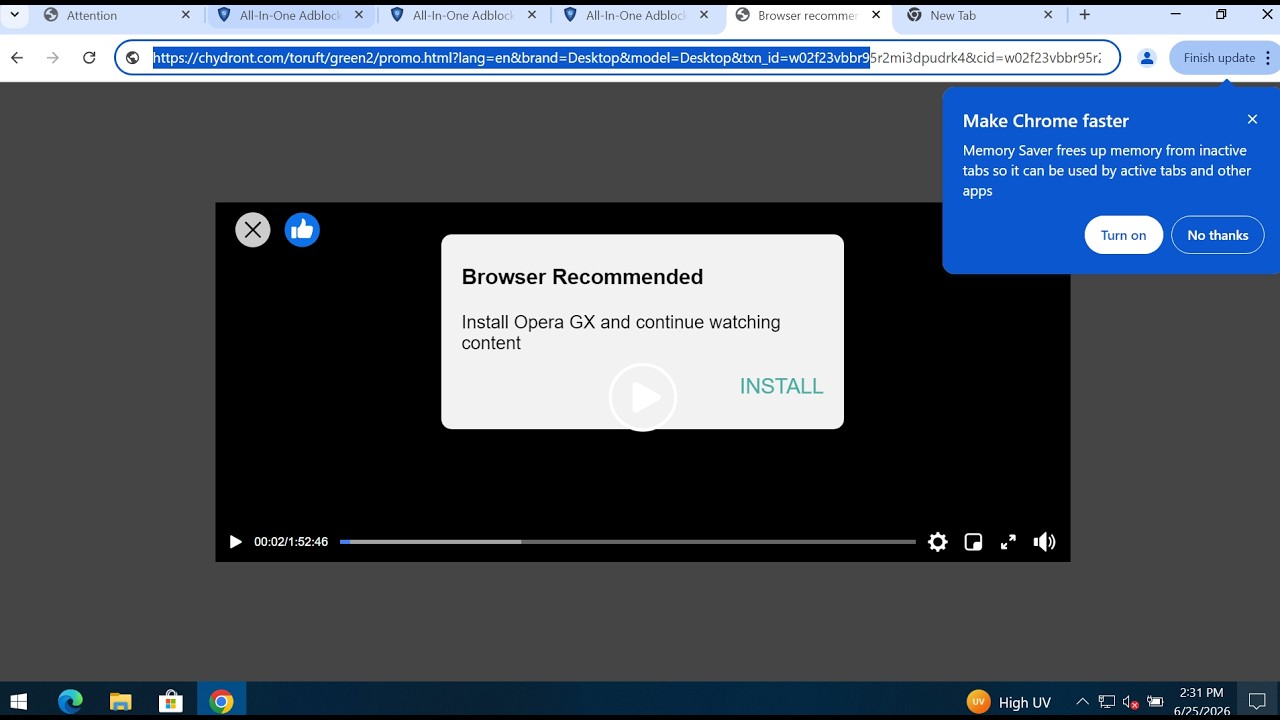Viewport: 1280px width, 720px height.
Task: Decline Memory Saver with No thanks
Action: tap(1217, 235)
